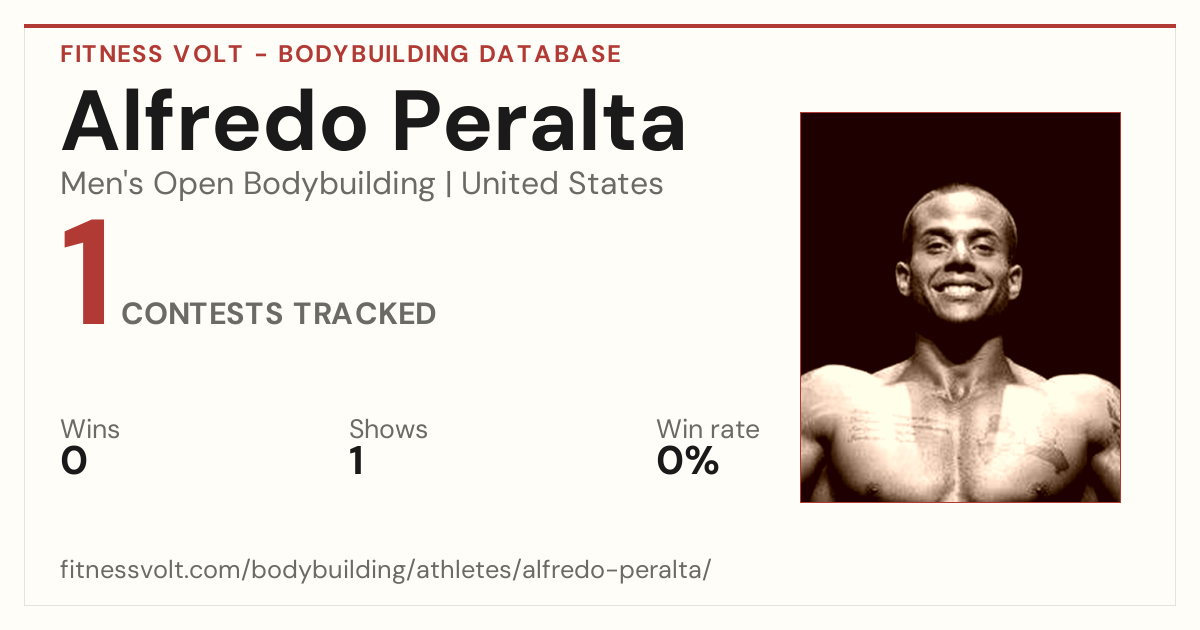
Task: Click the Wins stat label
Action: point(90,430)
